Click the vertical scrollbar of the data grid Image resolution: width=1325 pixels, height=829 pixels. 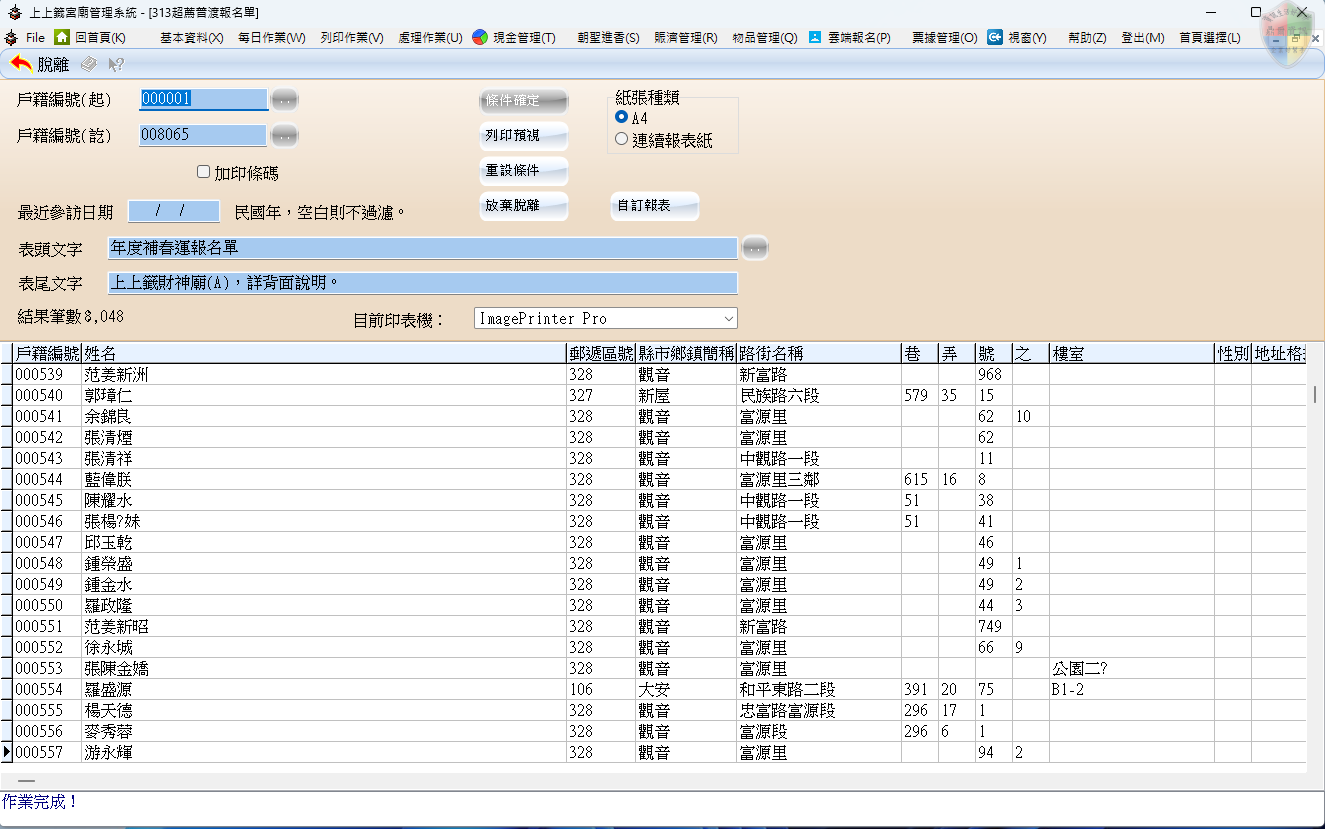(x=1314, y=394)
